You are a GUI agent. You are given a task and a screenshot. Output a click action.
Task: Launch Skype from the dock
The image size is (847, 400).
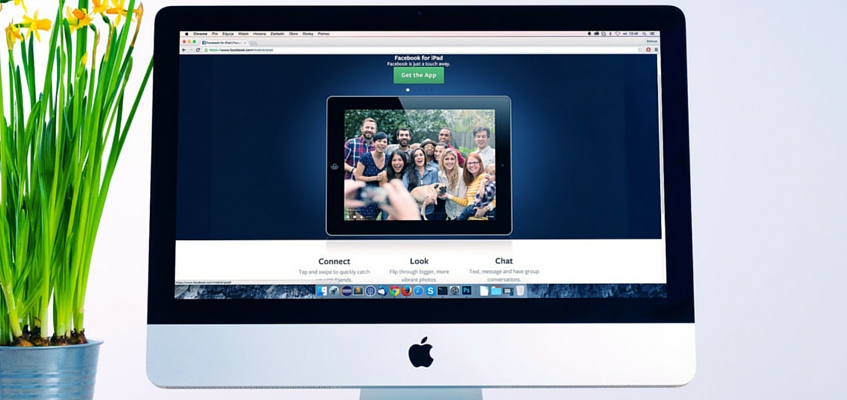click(x=431, y=291)
